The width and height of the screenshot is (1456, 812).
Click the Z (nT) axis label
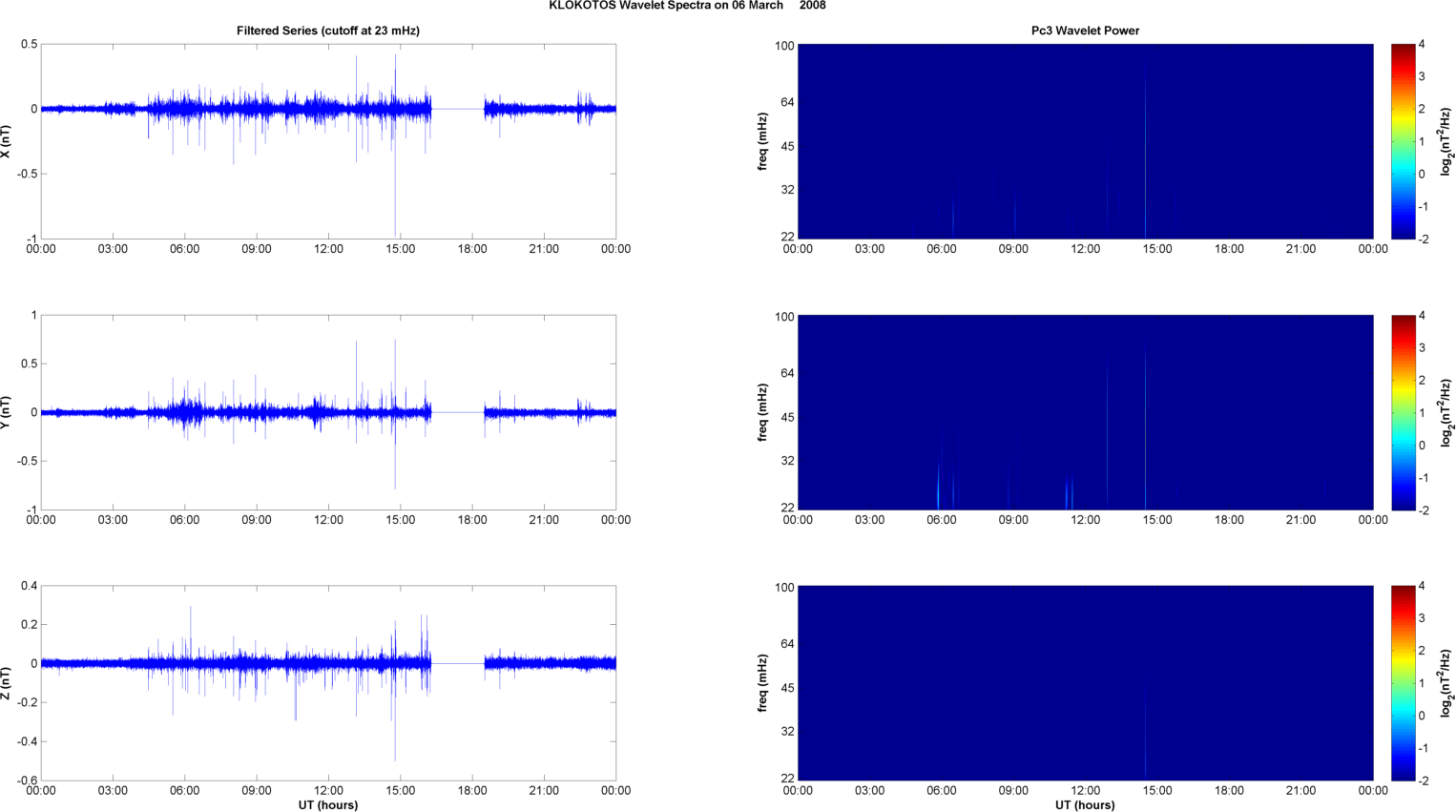point(6,683)
